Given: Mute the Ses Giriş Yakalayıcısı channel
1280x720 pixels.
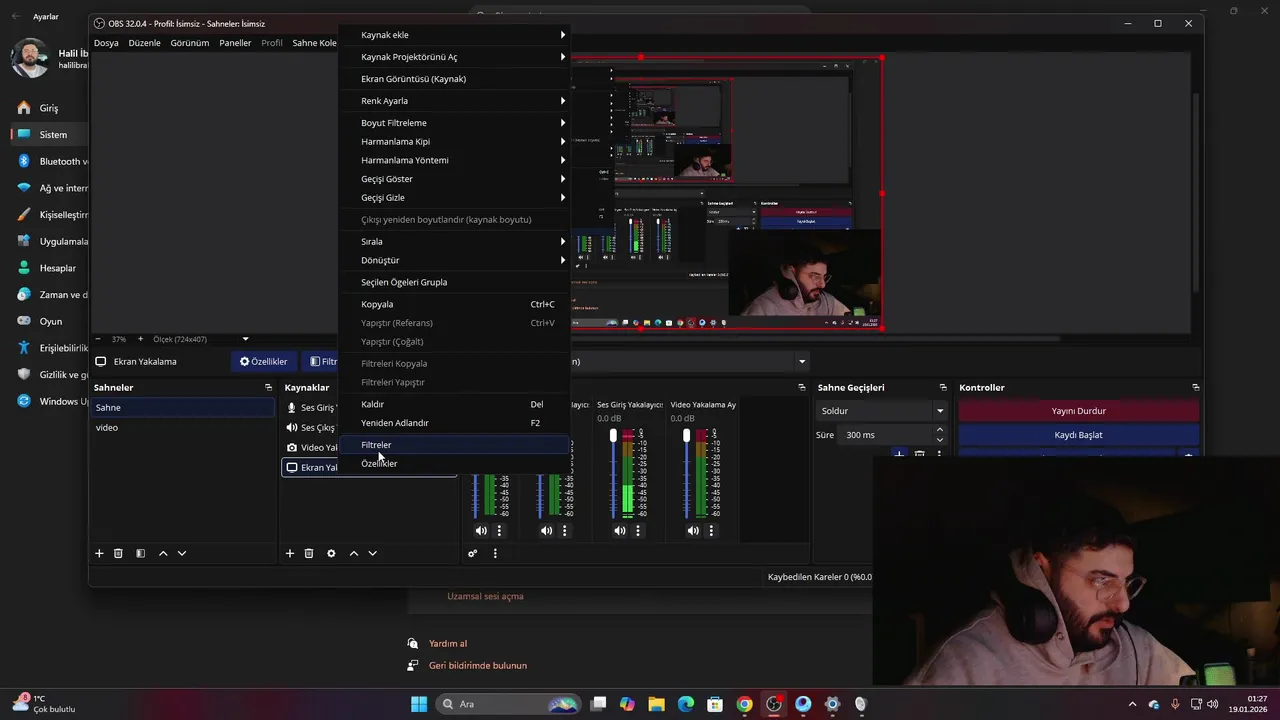Looking at the screenshot, I should pos(620,531).
